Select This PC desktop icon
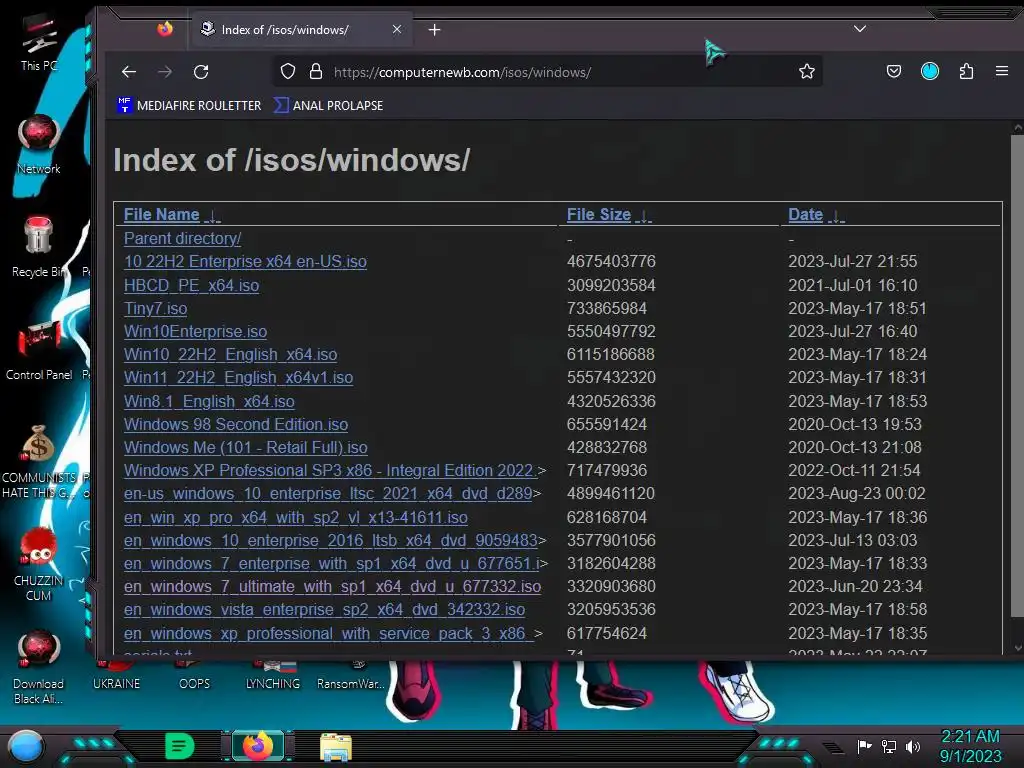Screen dimensions: 1024x768 (39, 42)
